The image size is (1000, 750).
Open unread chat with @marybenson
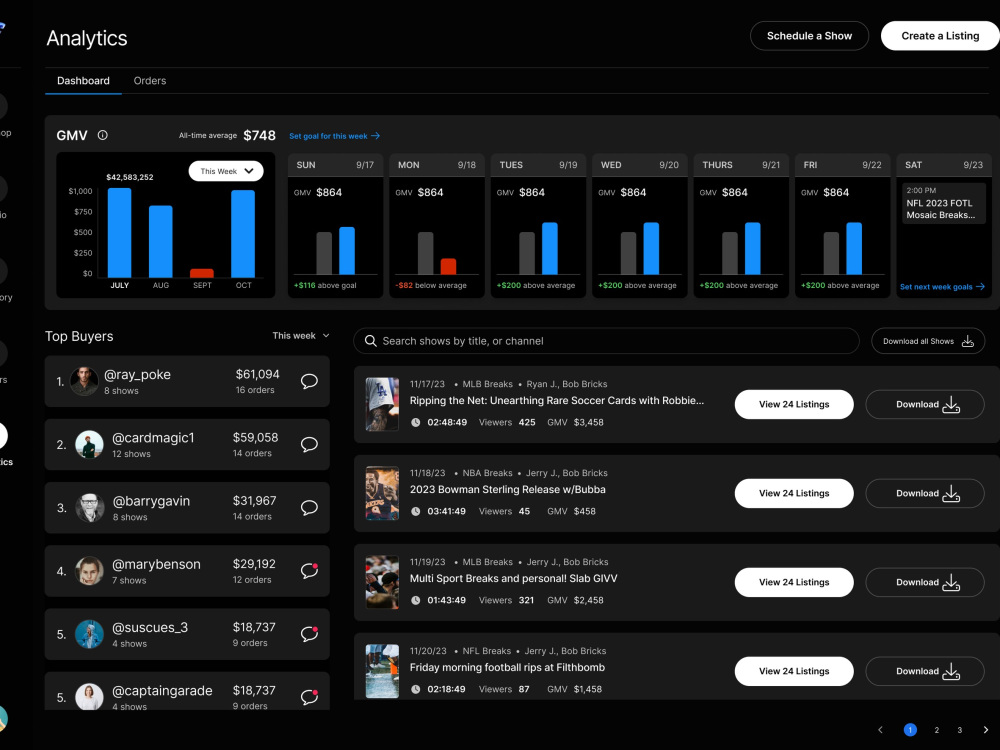point(309,571)
